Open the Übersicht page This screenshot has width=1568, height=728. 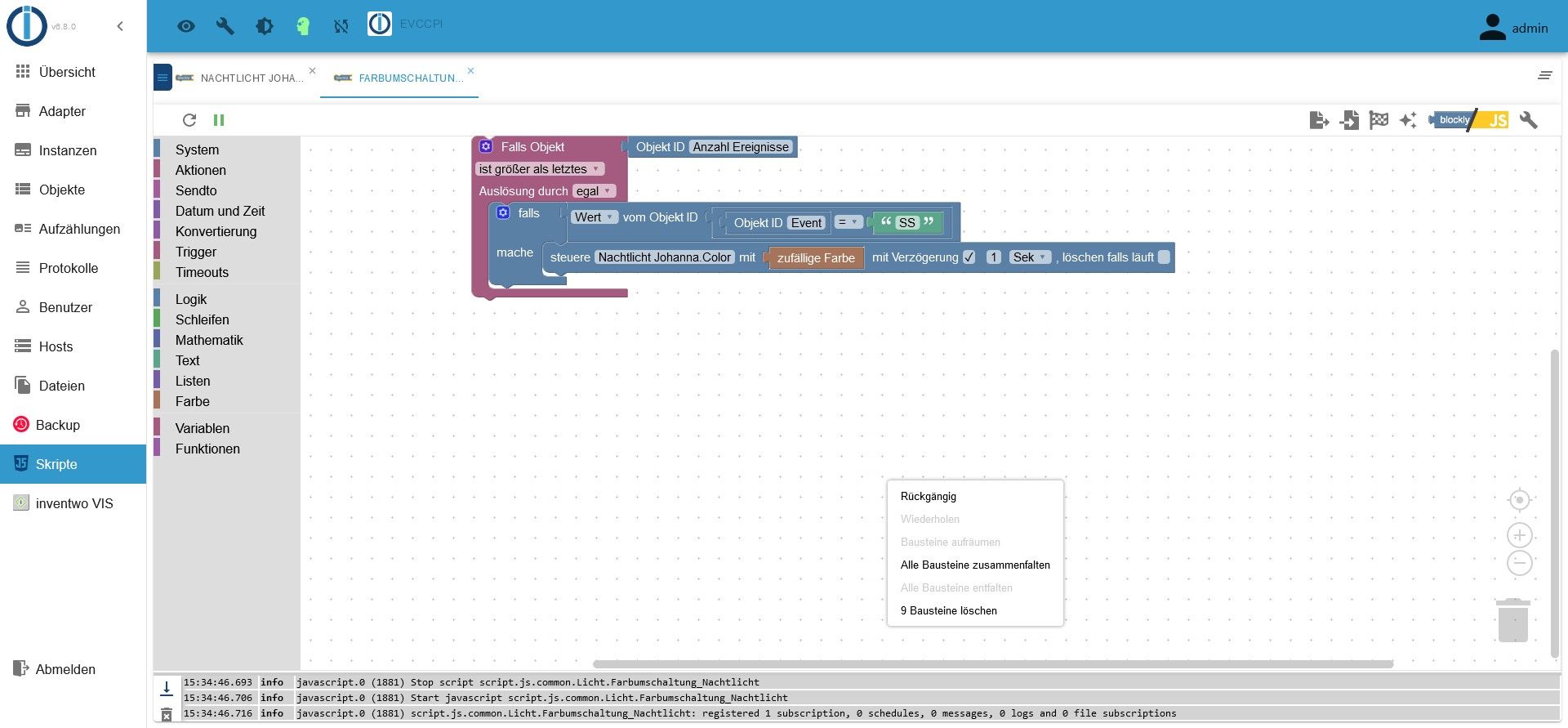(x=73, y=72)
